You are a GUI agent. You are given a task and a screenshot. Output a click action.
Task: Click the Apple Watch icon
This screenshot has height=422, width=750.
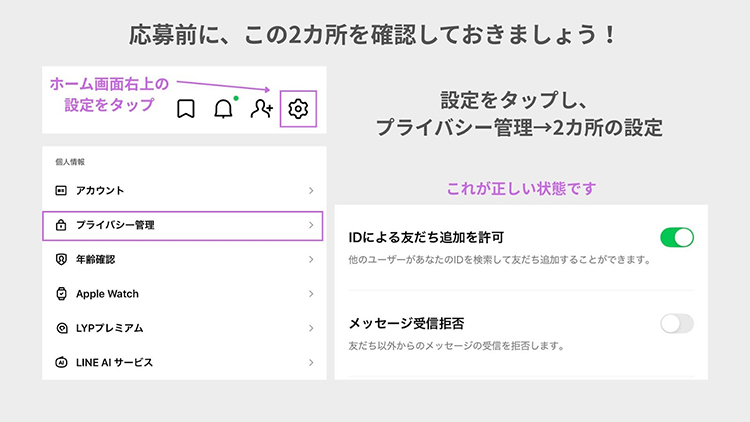[60, 294]
